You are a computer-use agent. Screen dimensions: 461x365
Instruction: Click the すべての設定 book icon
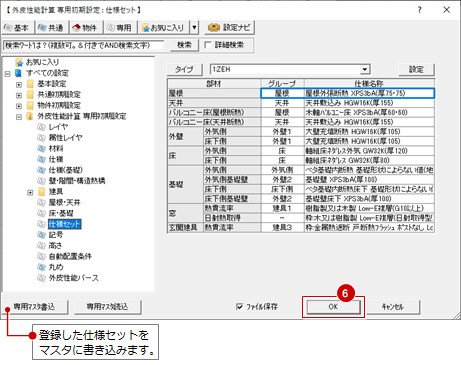19,73
